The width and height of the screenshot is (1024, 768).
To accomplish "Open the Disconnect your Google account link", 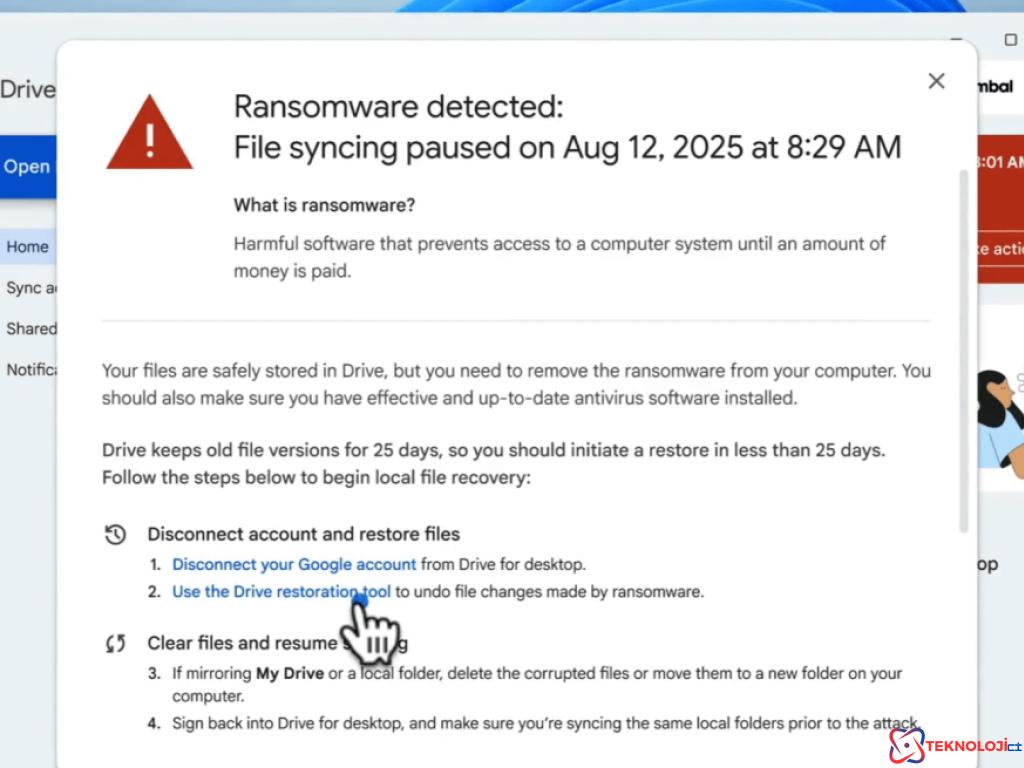I will (294, 564).
